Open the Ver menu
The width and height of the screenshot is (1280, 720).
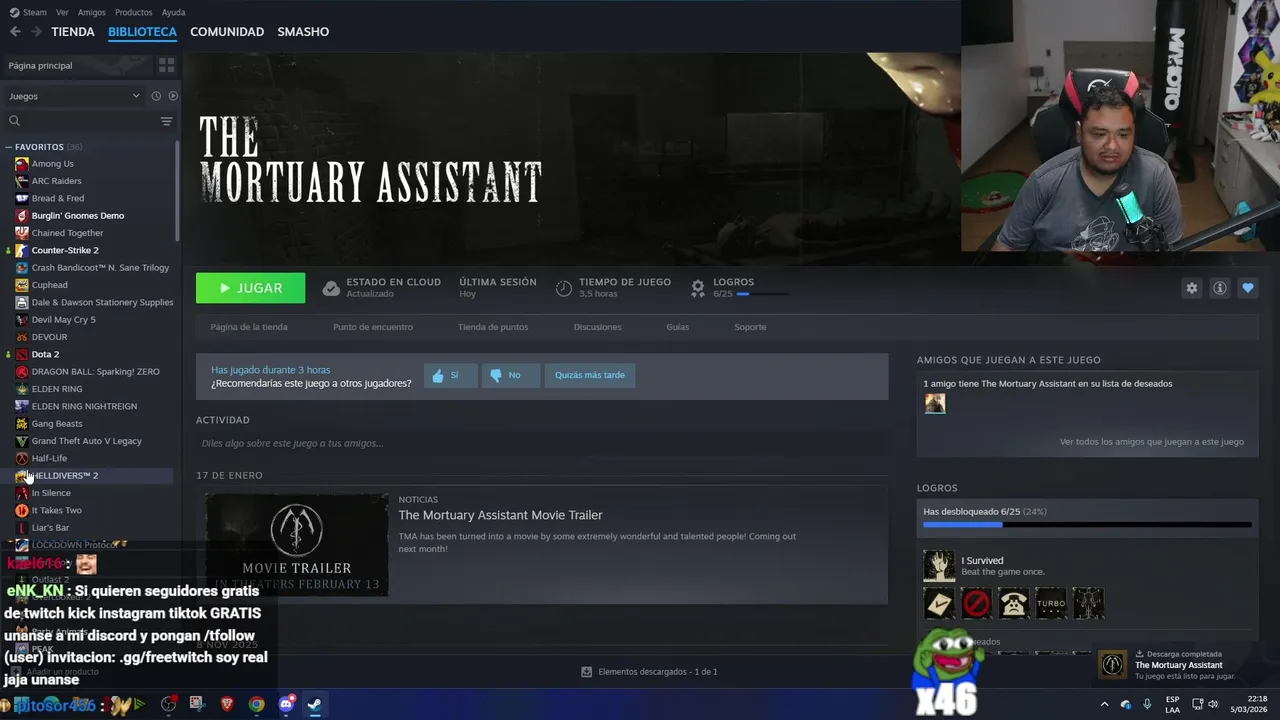point(62,12)
